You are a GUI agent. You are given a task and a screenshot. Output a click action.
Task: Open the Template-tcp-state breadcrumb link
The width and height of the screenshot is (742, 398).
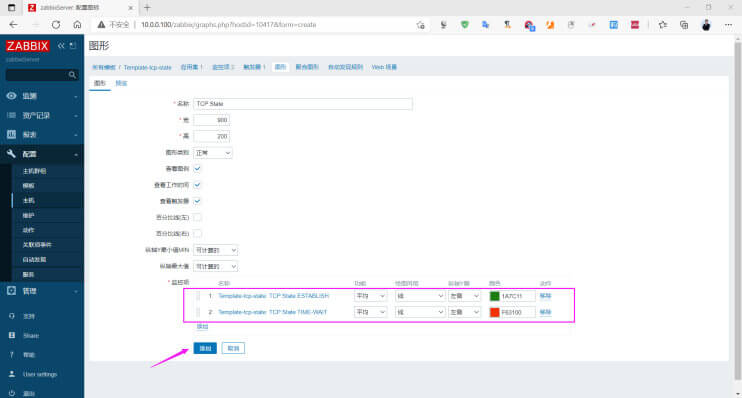tap(148, 67)
